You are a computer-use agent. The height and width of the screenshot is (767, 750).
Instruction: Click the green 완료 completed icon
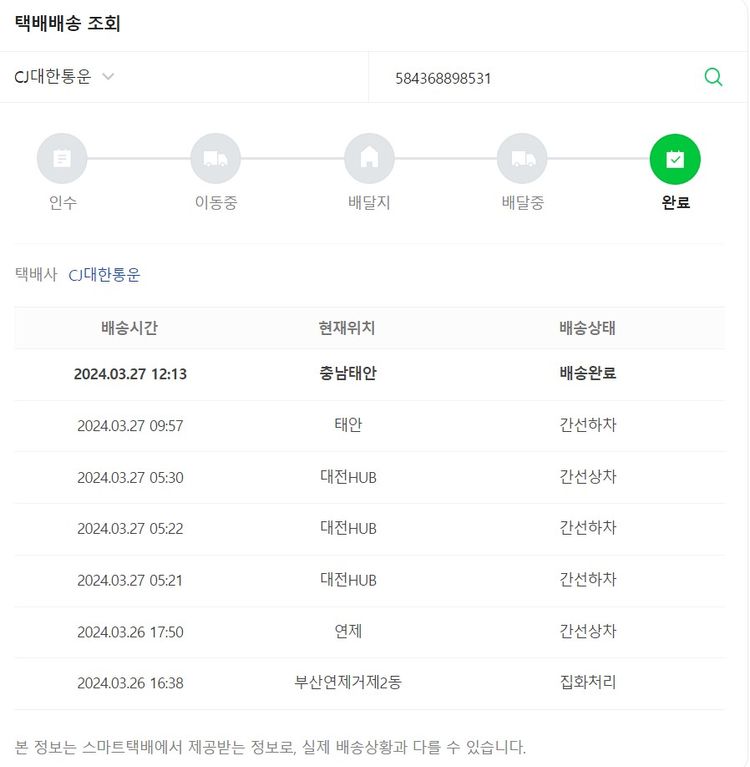[675, 159]
